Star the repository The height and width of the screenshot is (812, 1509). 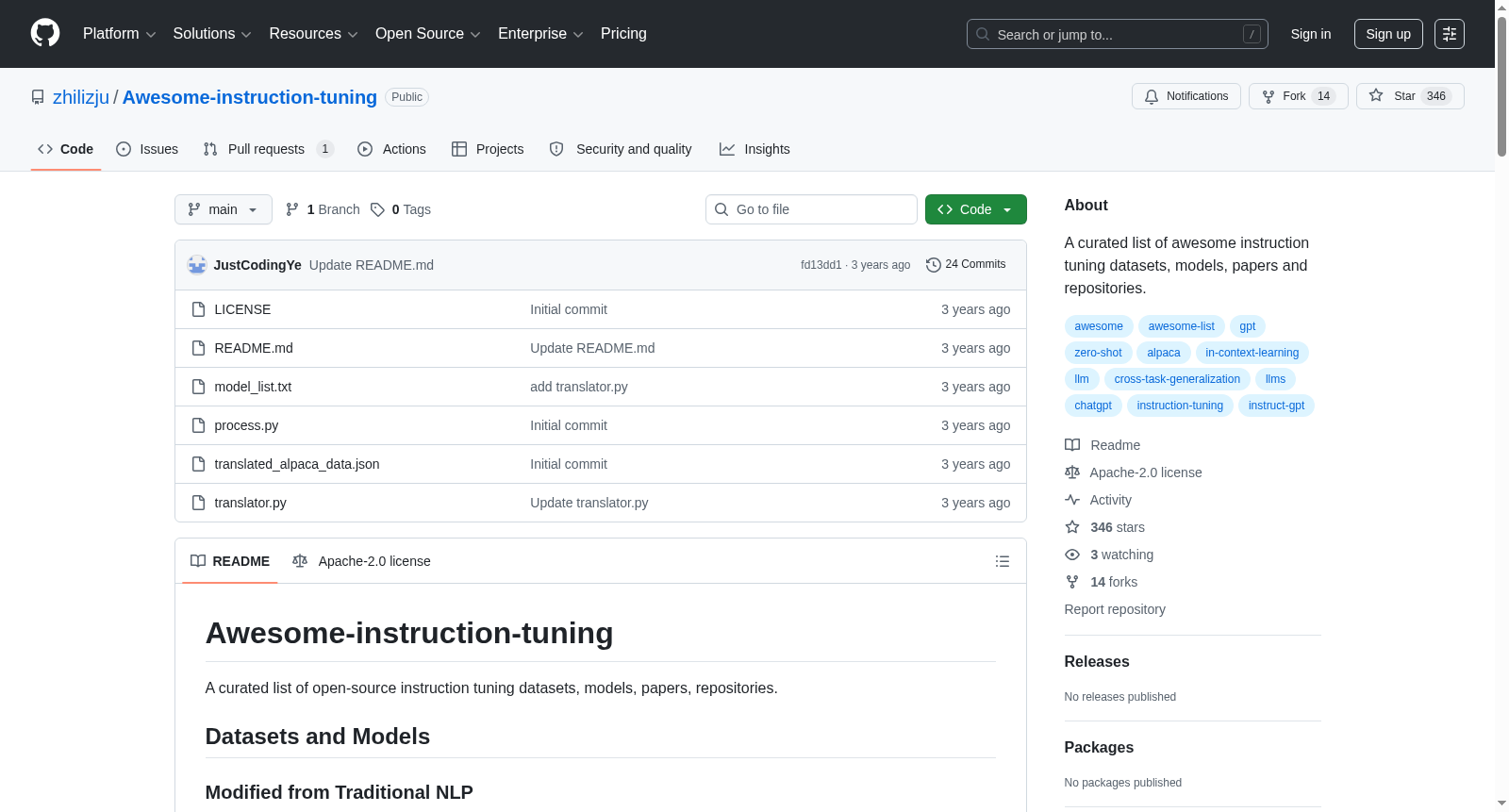[1409, 96]
